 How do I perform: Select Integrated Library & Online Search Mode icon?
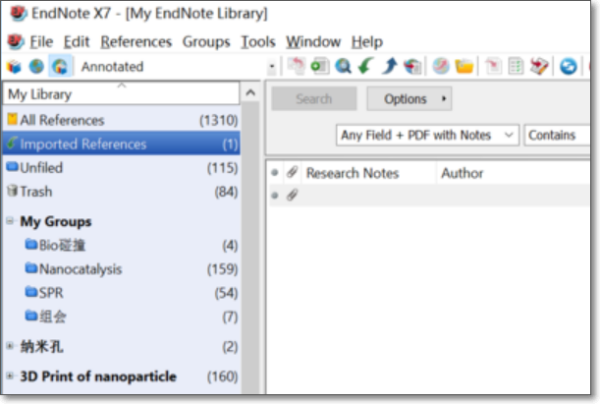(x=60, y=67)
